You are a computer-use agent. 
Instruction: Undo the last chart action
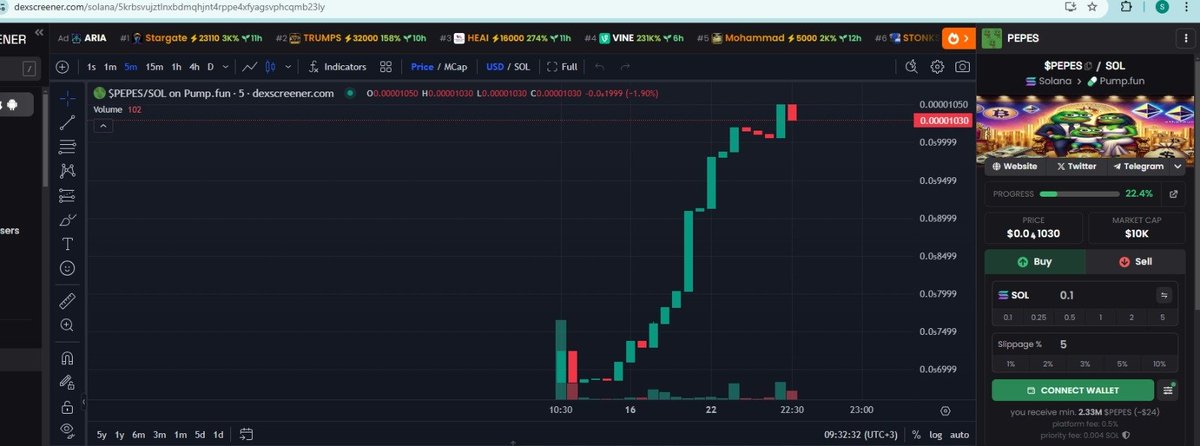click(x=600, y=67)
